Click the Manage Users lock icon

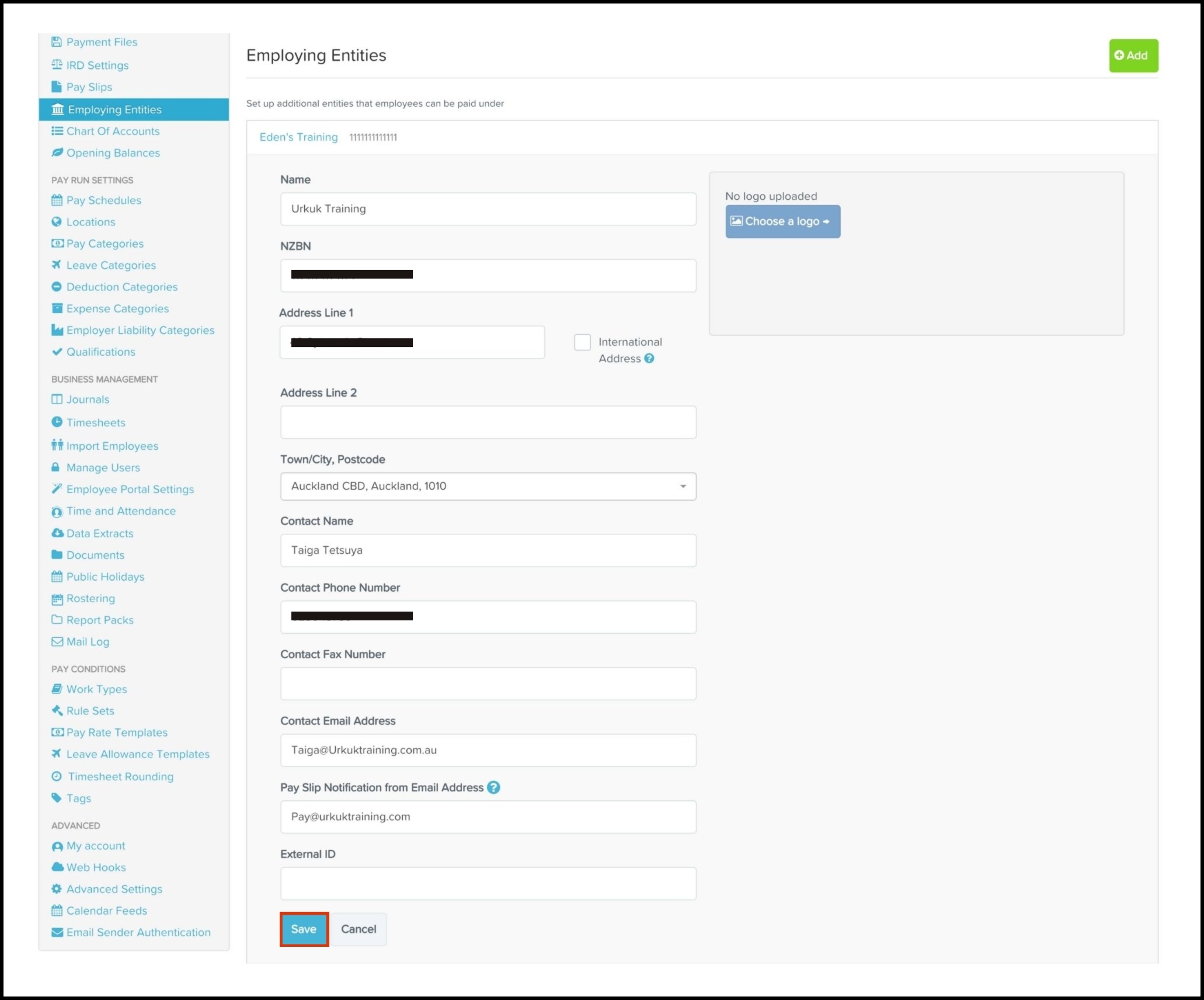pos(56,467)
